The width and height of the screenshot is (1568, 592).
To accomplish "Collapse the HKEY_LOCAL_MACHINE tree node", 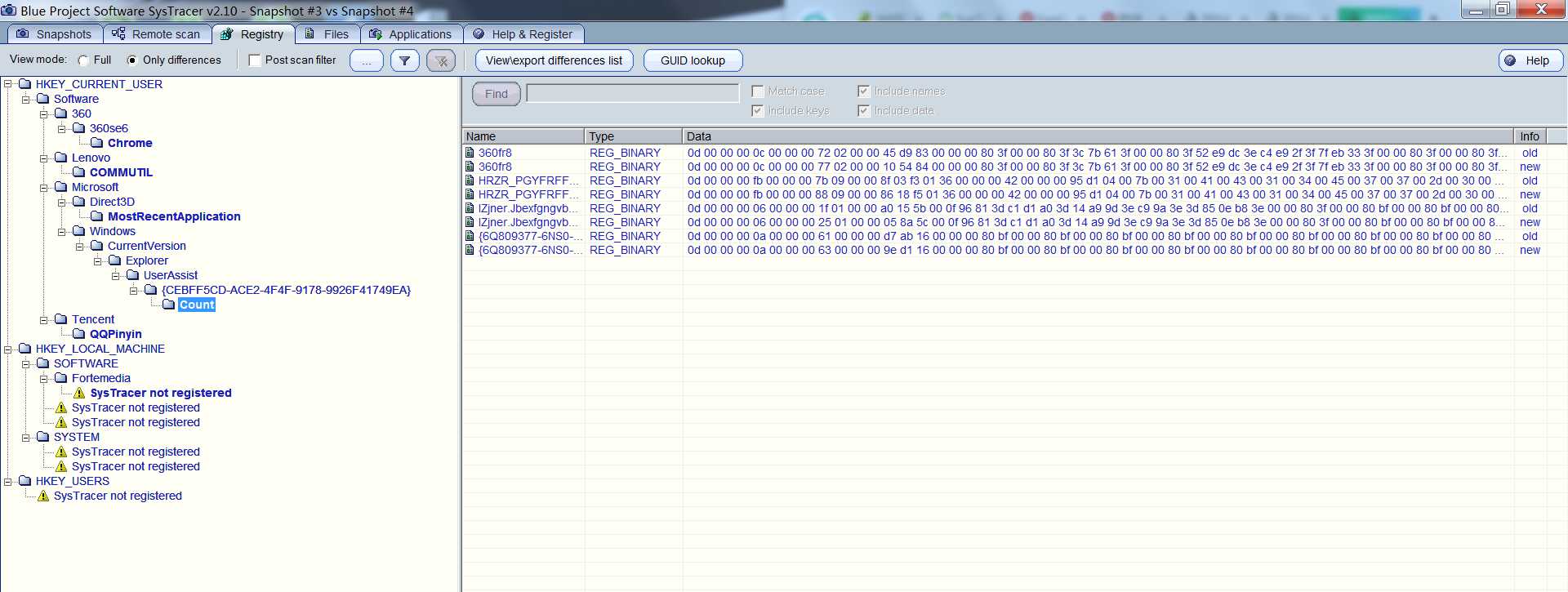I will (x=8, y=349).
